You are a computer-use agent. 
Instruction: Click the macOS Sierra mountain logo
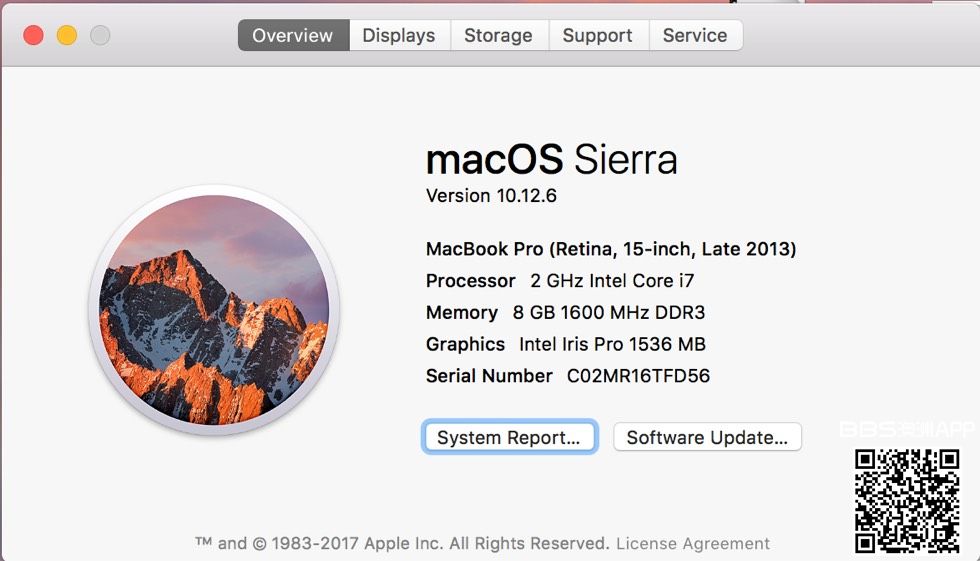tap(214, 310)
